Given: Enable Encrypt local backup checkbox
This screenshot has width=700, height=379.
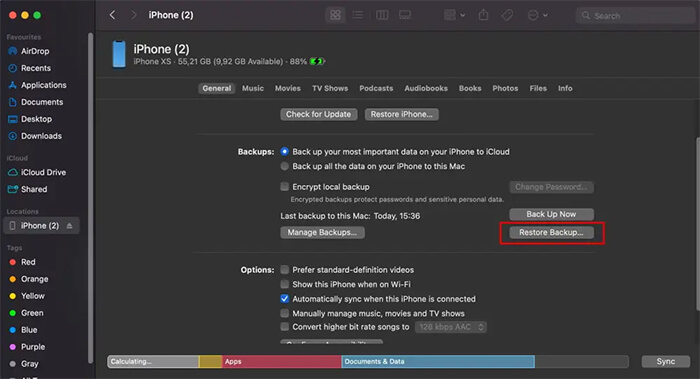Looking at the screenshot, I should coord(284,187).
